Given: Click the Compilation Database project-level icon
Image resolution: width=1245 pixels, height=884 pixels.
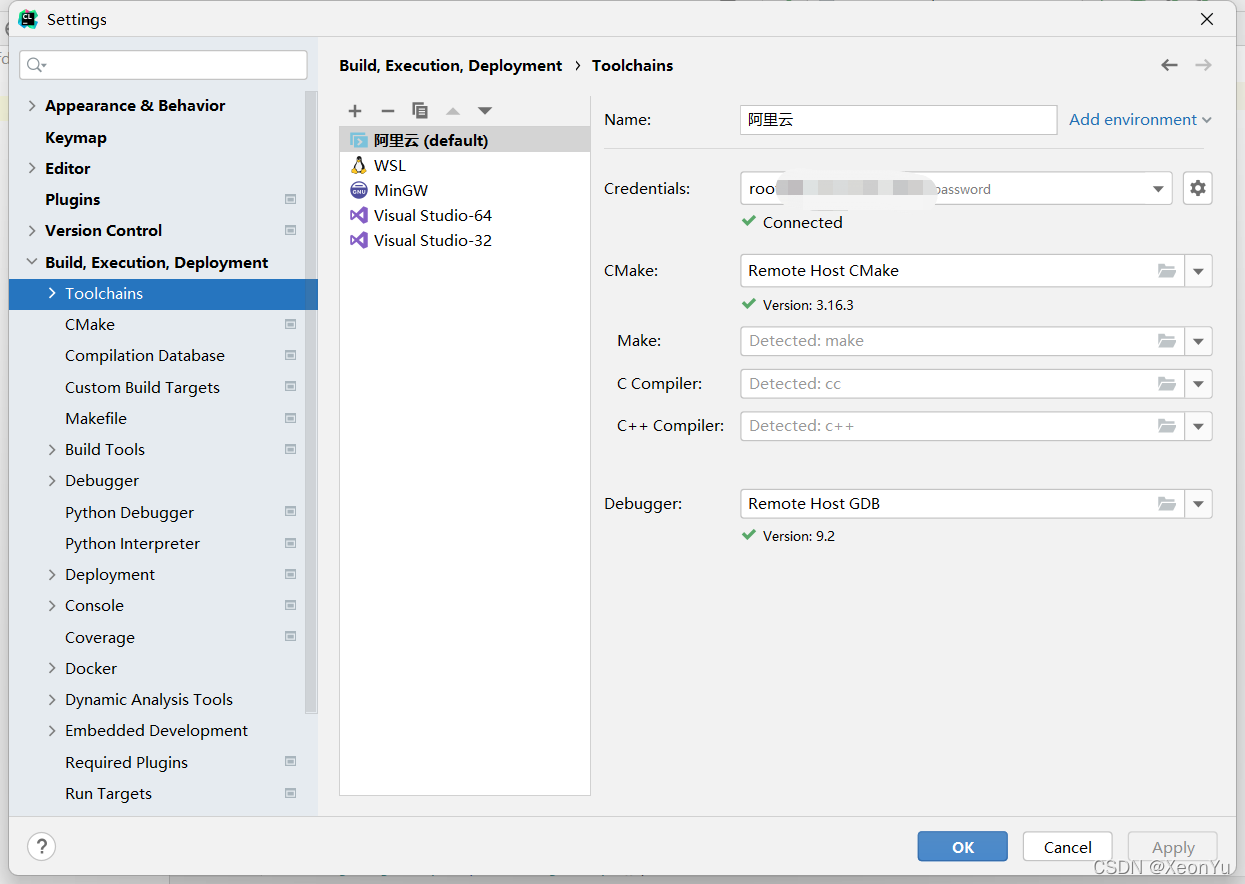Looking at the screenshot, I should click(290, 356).
